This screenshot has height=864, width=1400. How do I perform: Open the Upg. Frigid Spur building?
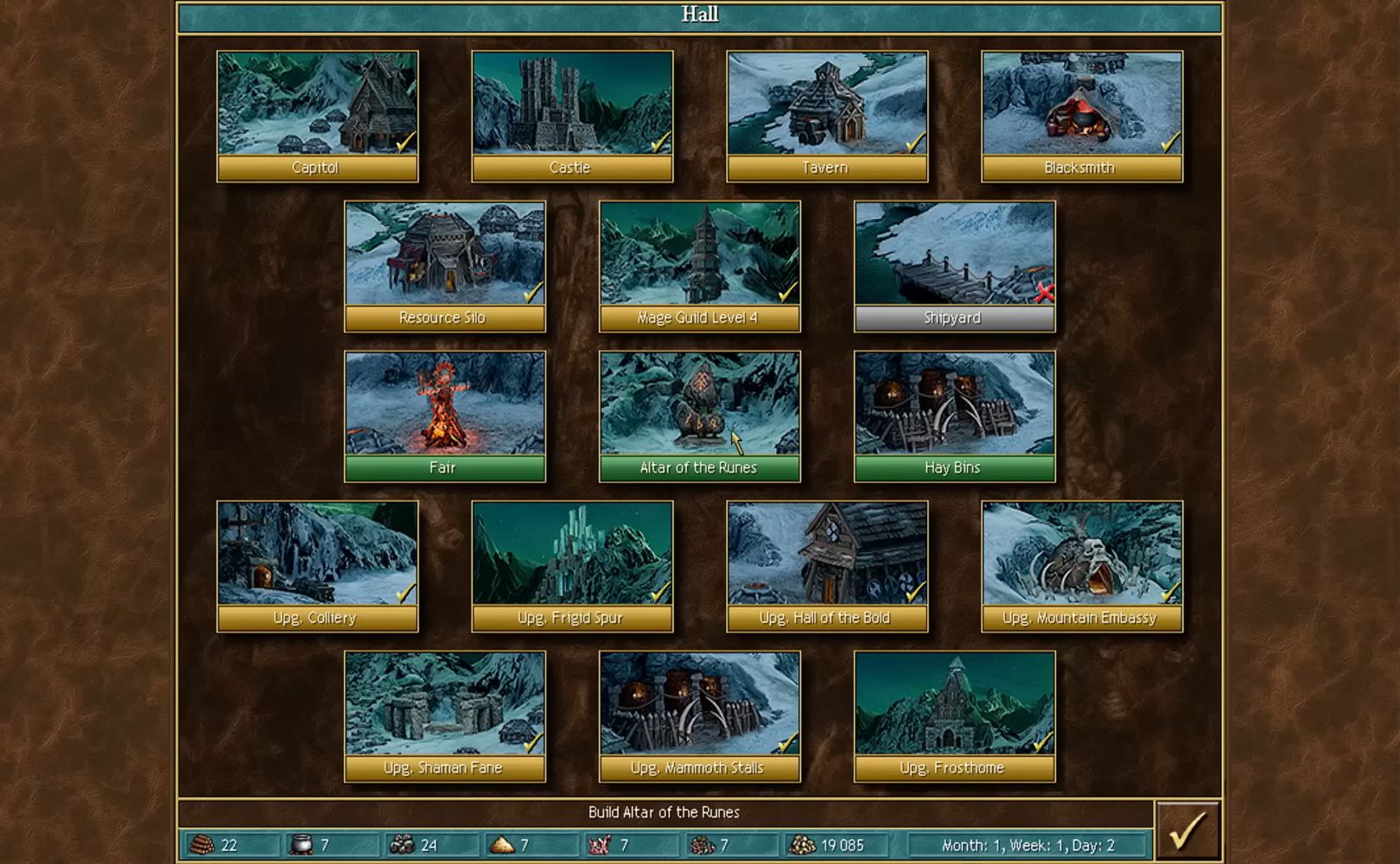point(572,566)
